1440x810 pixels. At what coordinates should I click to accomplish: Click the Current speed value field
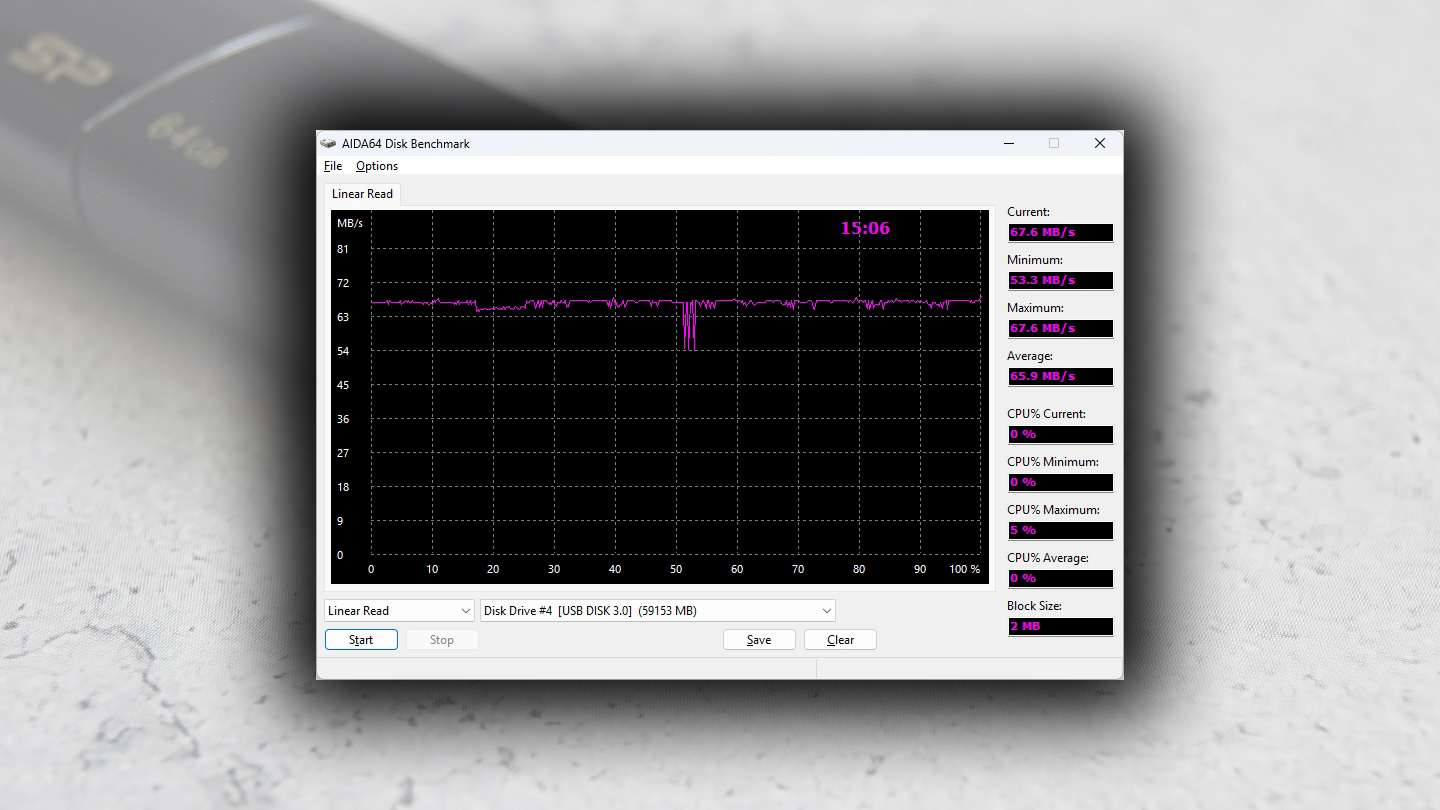click(1060, 233)
